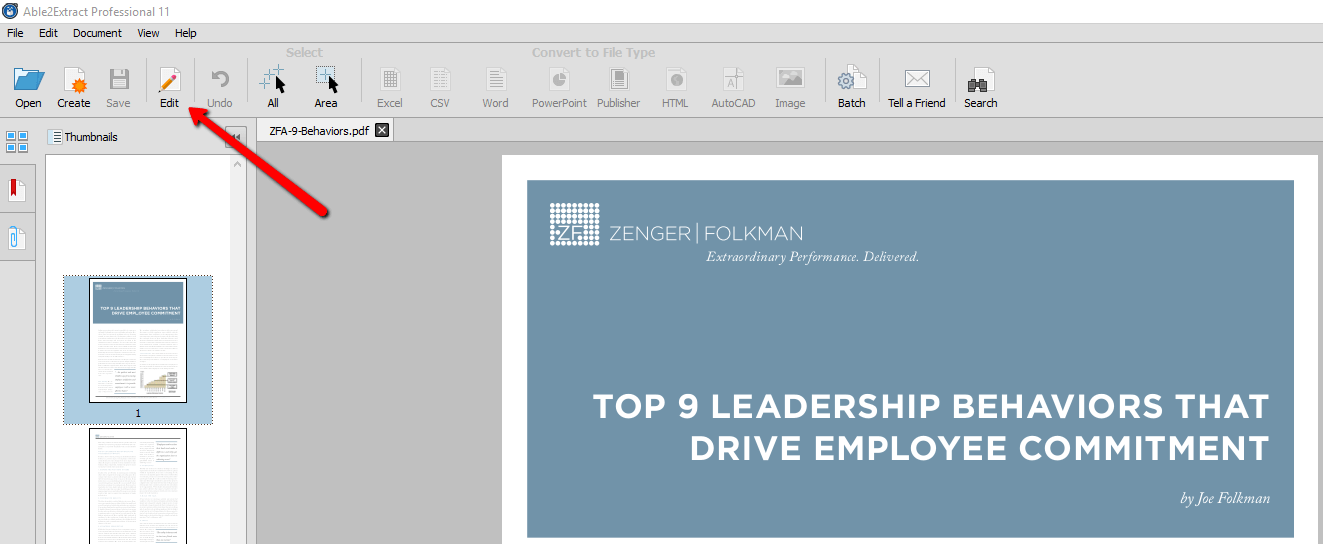Select the second page thumbnail
This screenshot has width=1323, height=544.
click(x=138, y=486)
